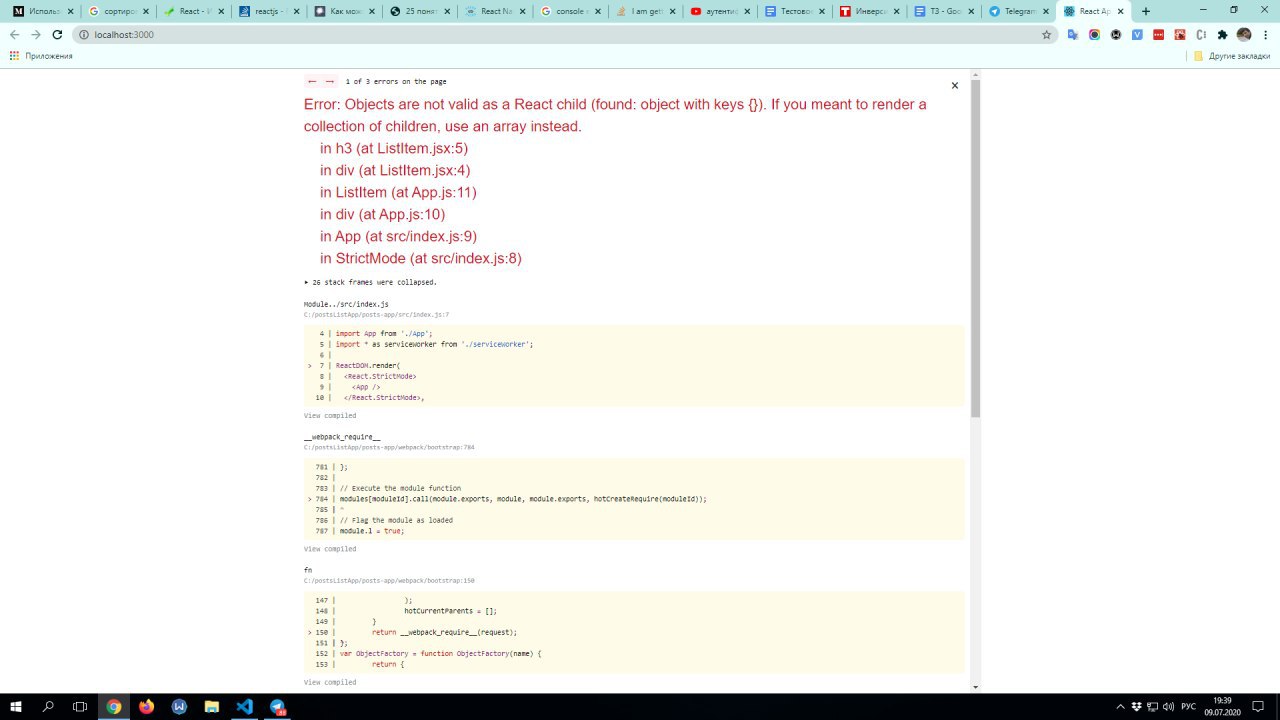Open the Приложения apps shortcut
The image size is (1280, 720).
pos(41,56)
